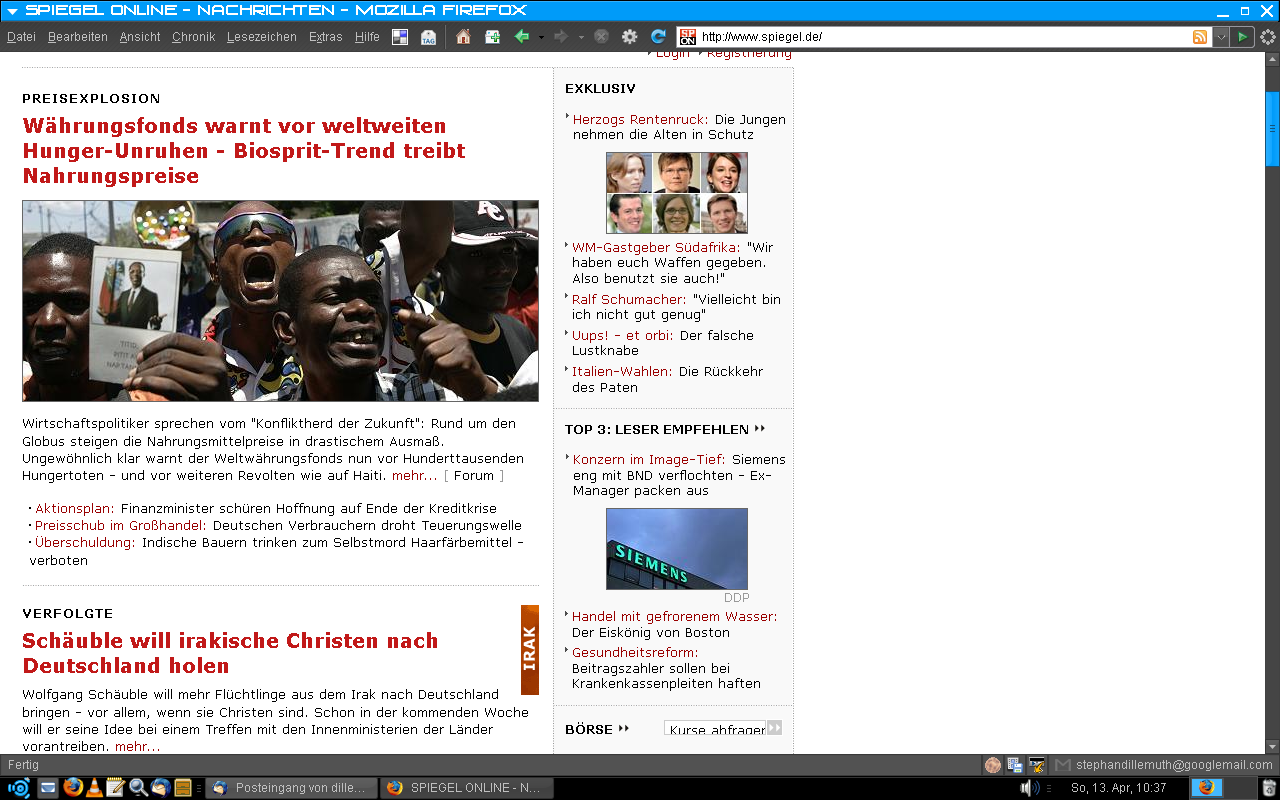The image size is (1280, 800).
Task: Open the Handel mit gefrorenem Wasser link
Action: 674,617
